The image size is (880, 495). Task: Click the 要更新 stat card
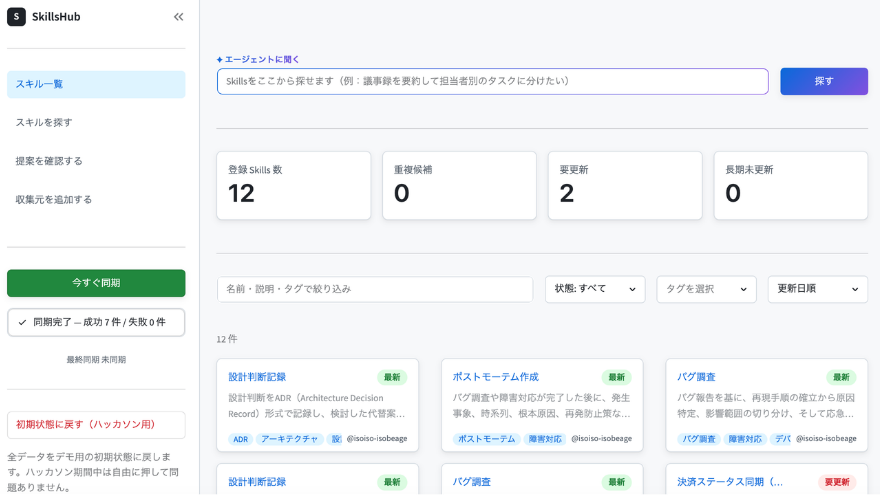click(x=625, y=186)
